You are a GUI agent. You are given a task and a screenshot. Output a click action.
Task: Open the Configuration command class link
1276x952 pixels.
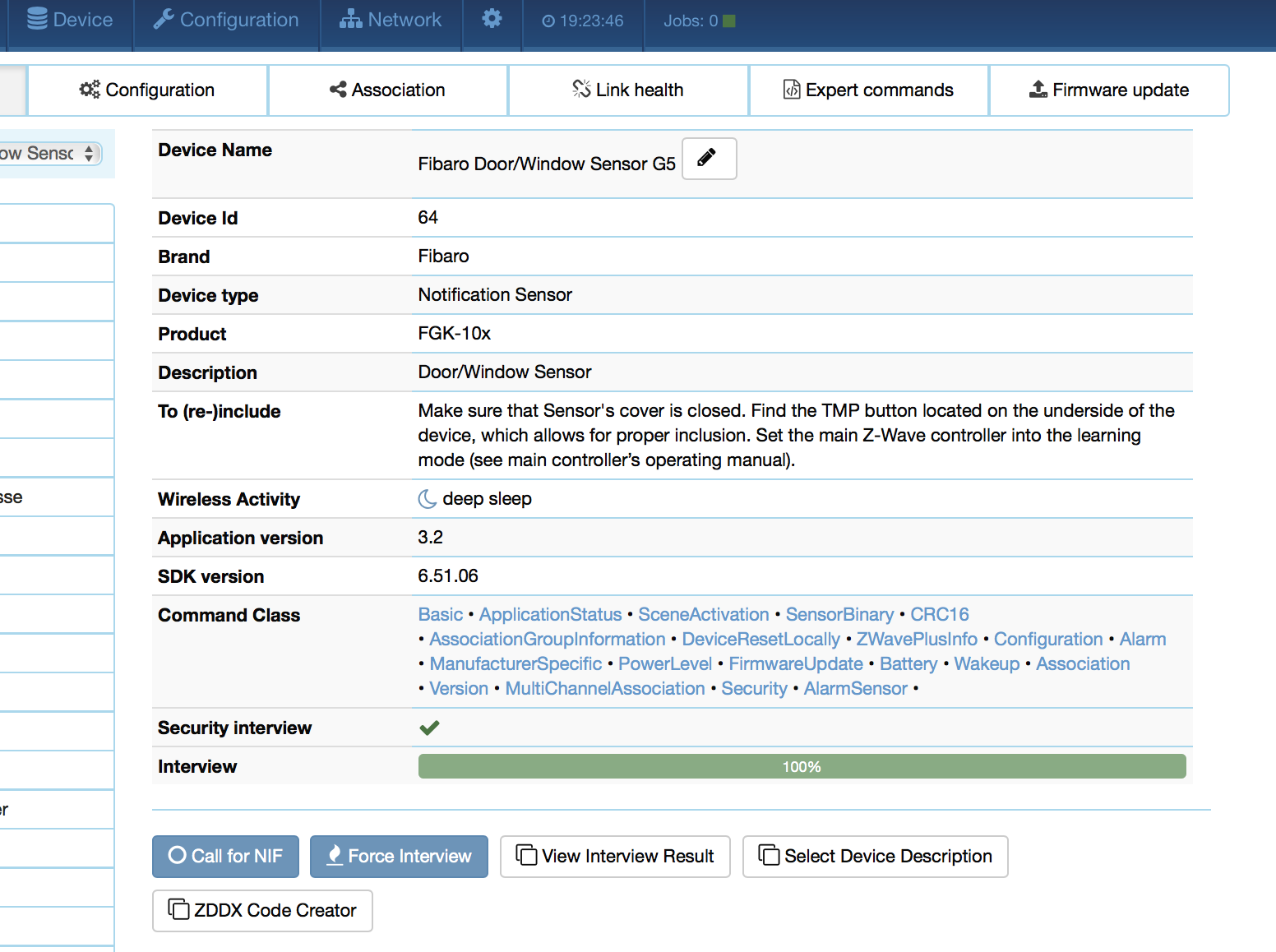(1048, 640)
